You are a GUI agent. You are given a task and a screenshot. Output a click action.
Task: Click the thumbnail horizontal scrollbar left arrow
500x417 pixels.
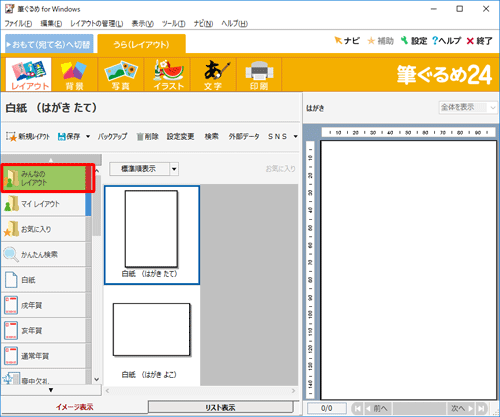(x=107, y=391)
